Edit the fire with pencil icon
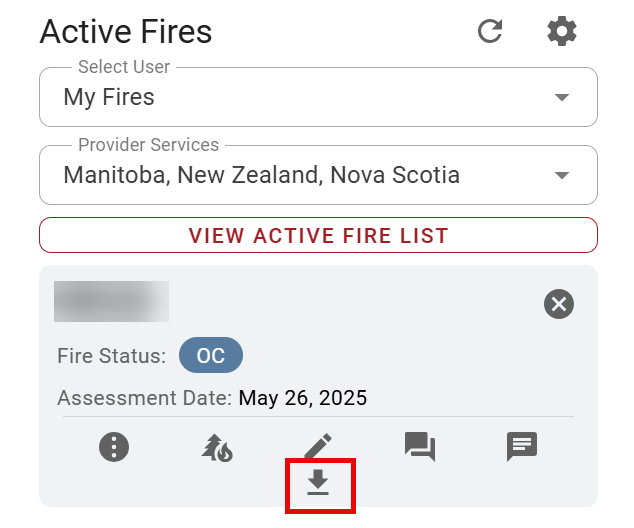Image resolution: width=634 pixels, height=528 pixels. [x=318, y=446]
